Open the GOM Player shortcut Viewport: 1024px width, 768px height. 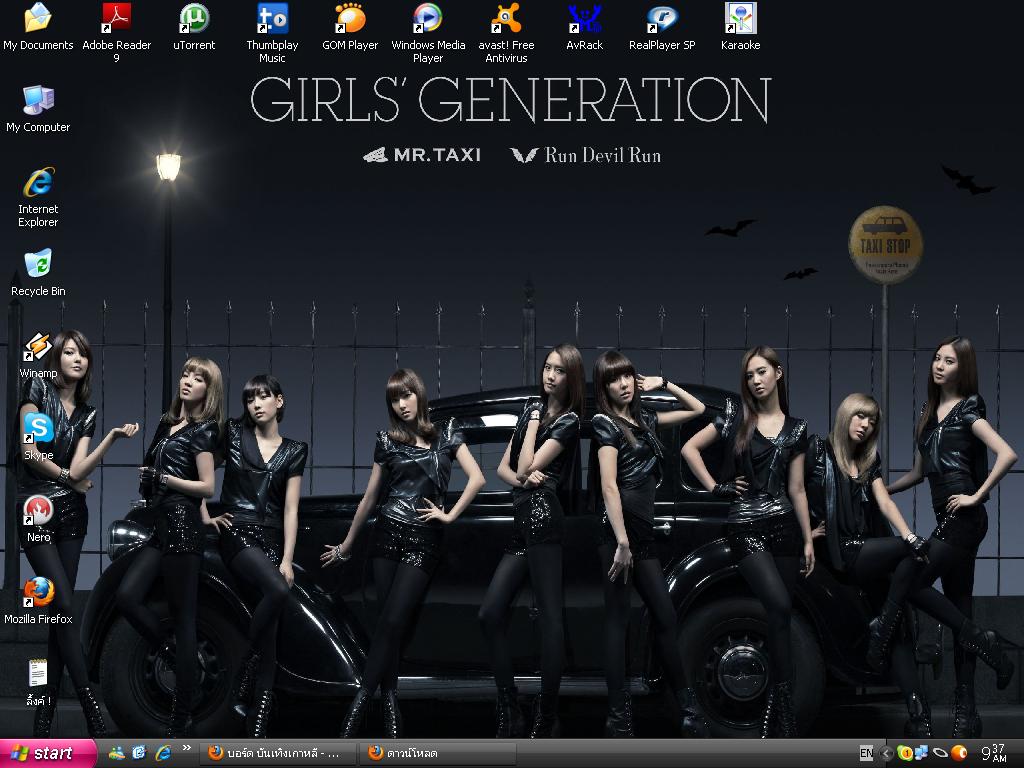(350, 27)
